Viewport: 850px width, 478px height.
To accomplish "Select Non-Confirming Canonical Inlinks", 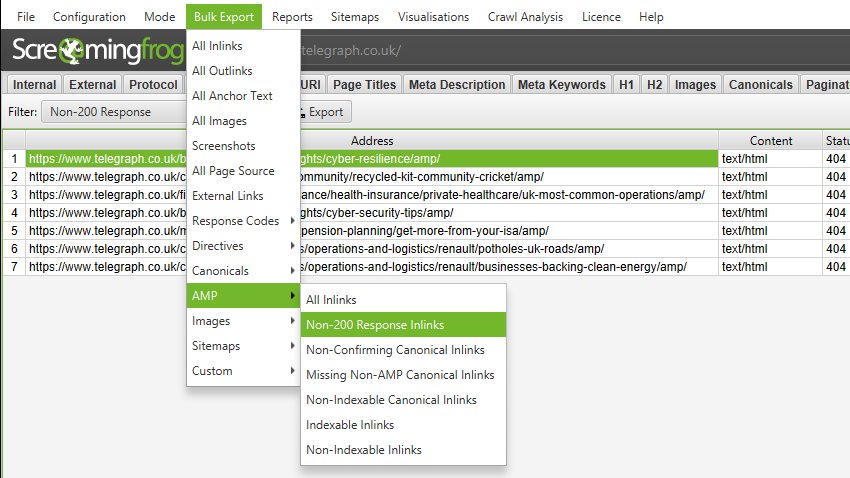I will [x=403, y=350].
